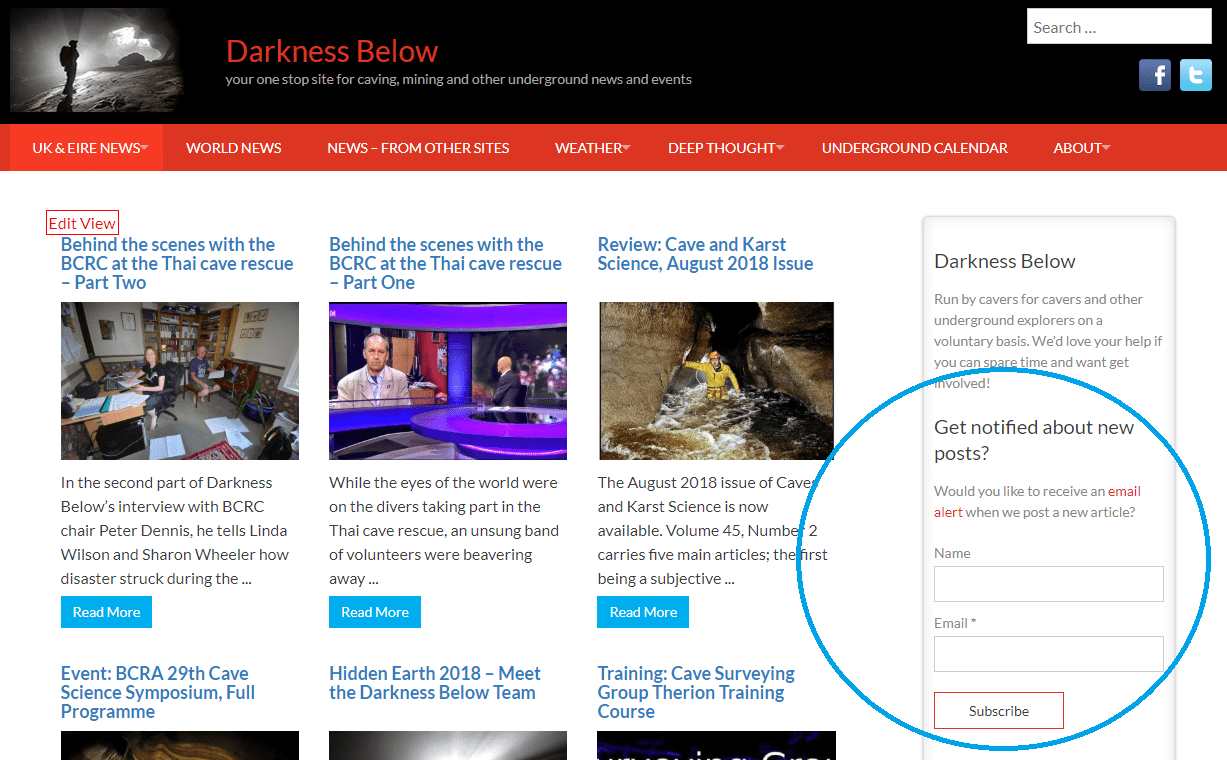Viewport: 1227px width, 760px height.
Task: Select the UK & EIRE NEWS menu item
Action: [86, 148]
